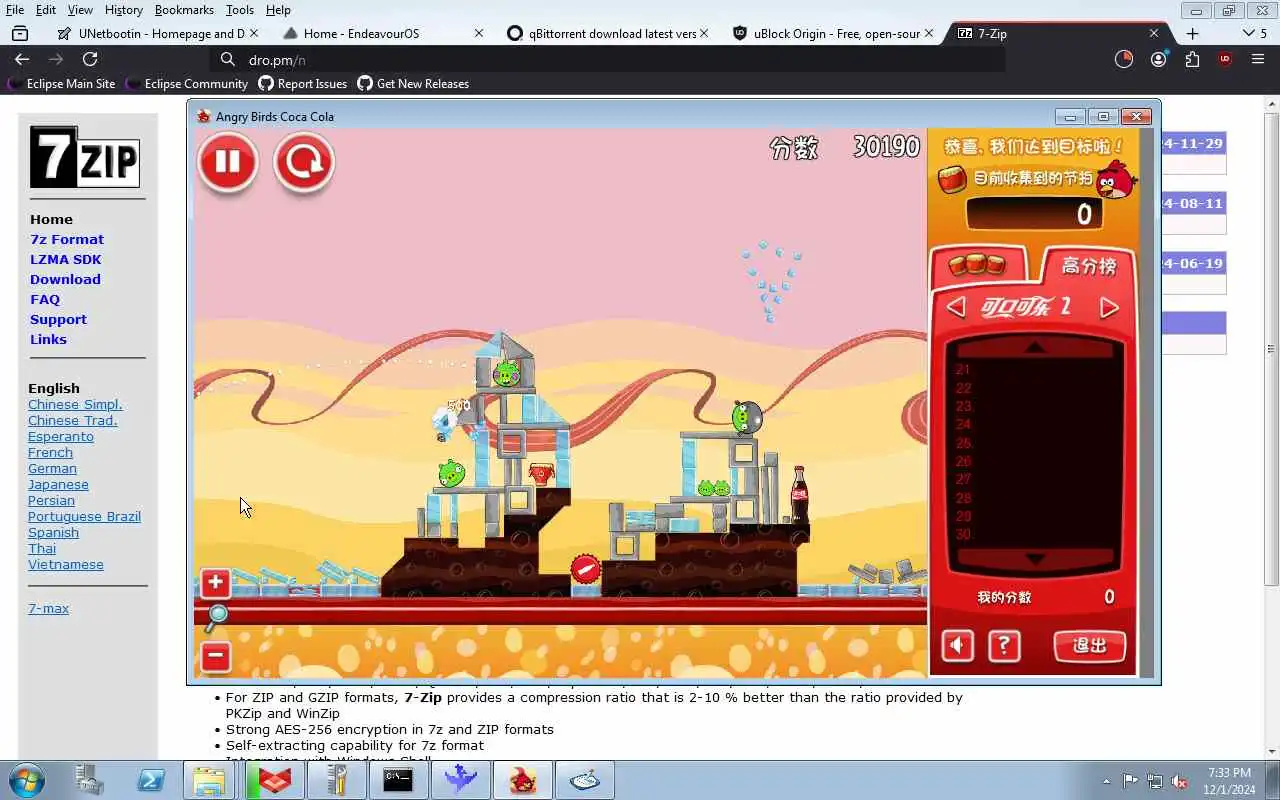Open the View menu
This screenshot has width=1280, height=800.
pos(80,10)
